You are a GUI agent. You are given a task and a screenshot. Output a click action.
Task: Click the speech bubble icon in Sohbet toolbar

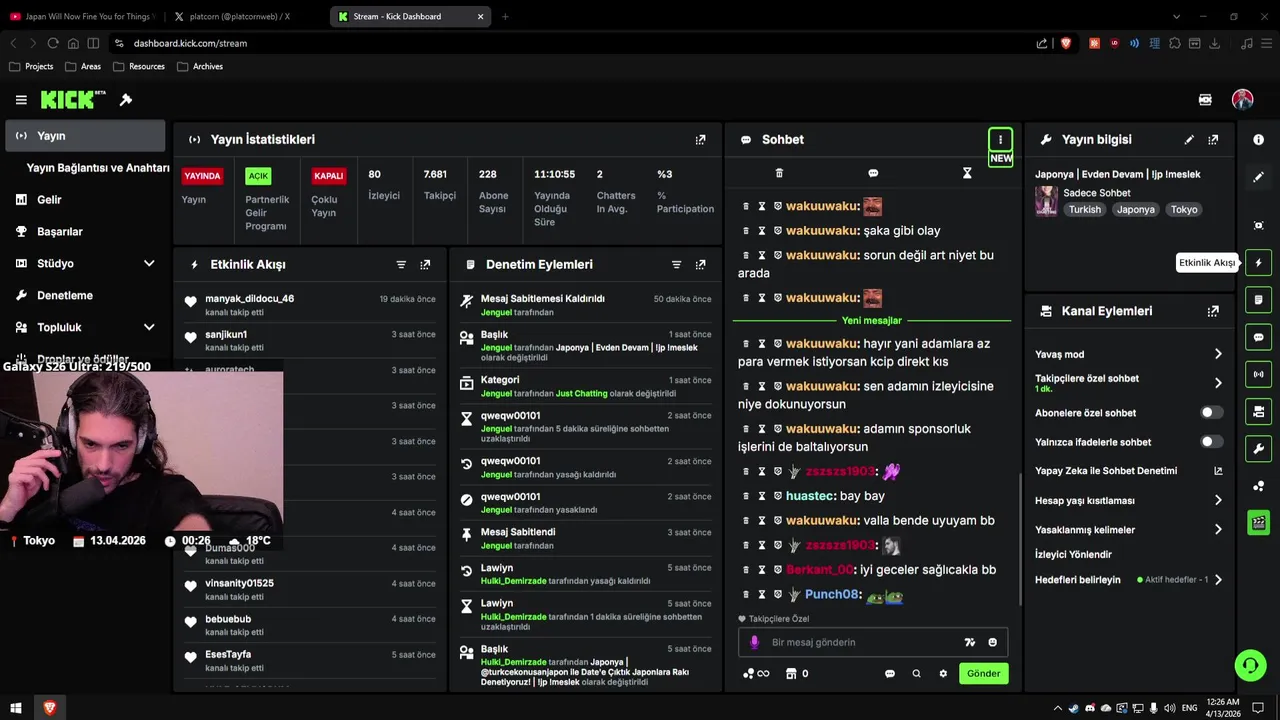(873, 173)
